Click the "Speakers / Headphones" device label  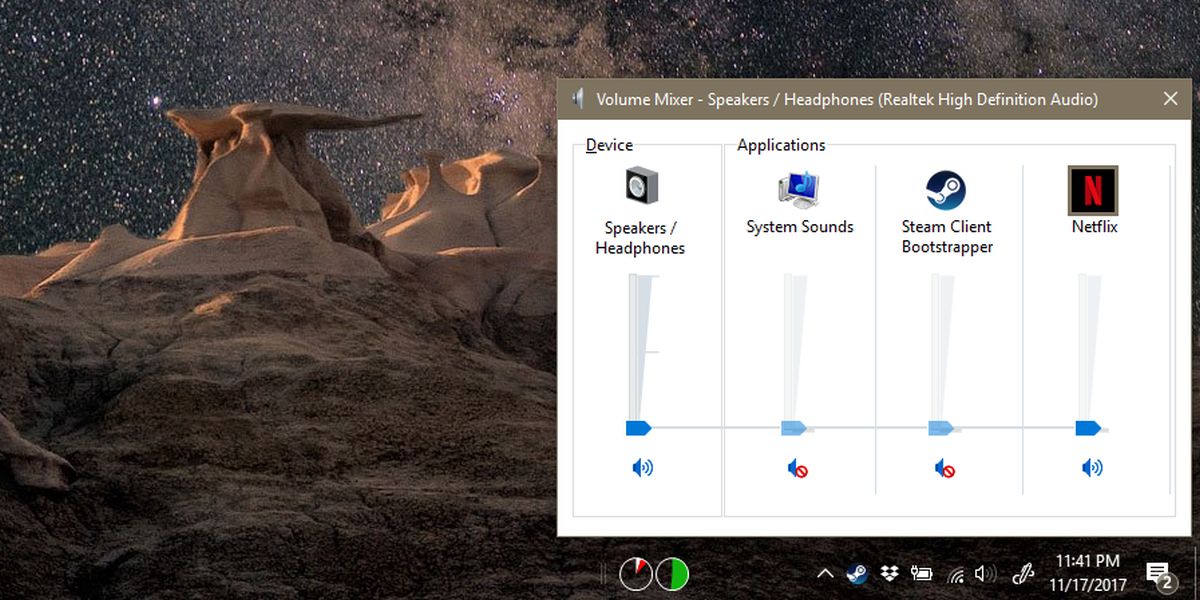coord(640,238)
